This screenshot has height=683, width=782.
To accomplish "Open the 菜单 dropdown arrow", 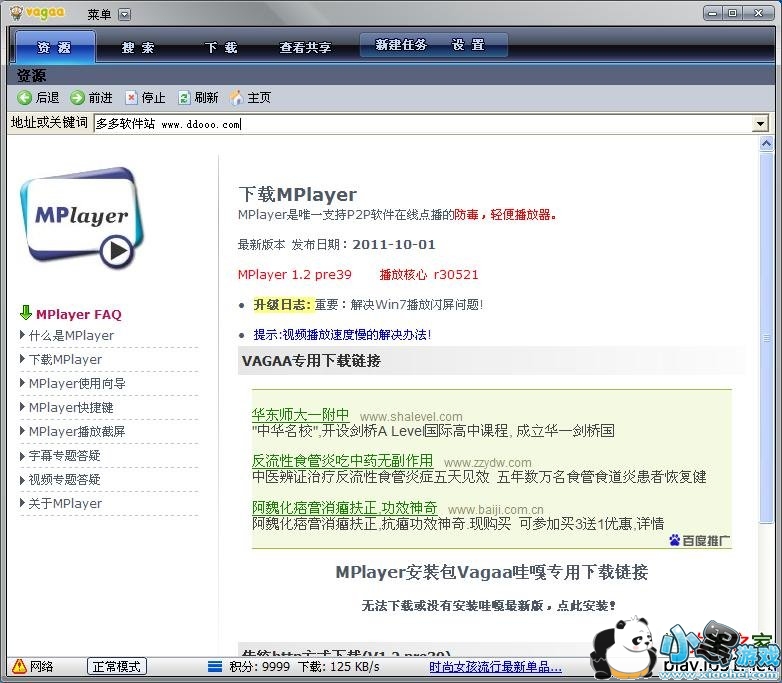I will [125, 15].
